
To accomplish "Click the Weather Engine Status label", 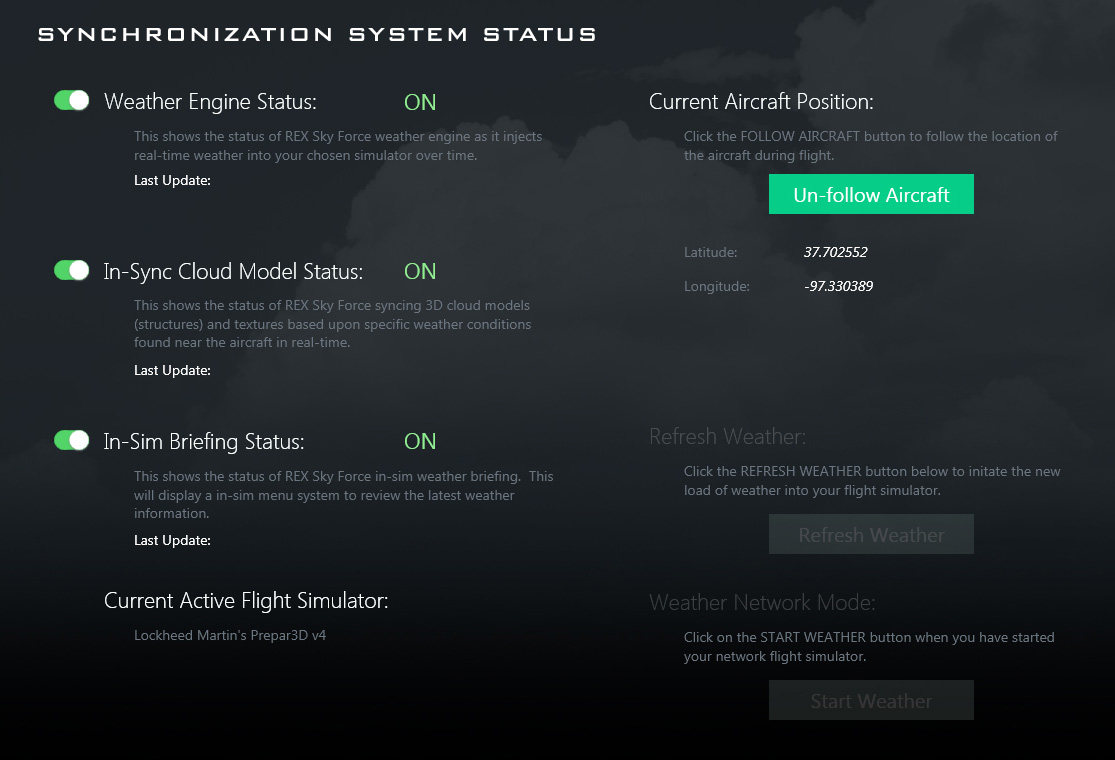I will click(x=210, y=101).
